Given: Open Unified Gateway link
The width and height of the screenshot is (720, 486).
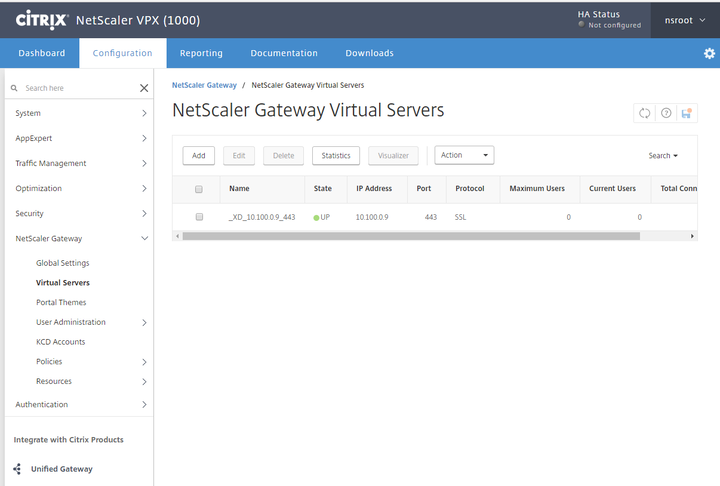Looking at the screenshot, I should coord(62,469).
